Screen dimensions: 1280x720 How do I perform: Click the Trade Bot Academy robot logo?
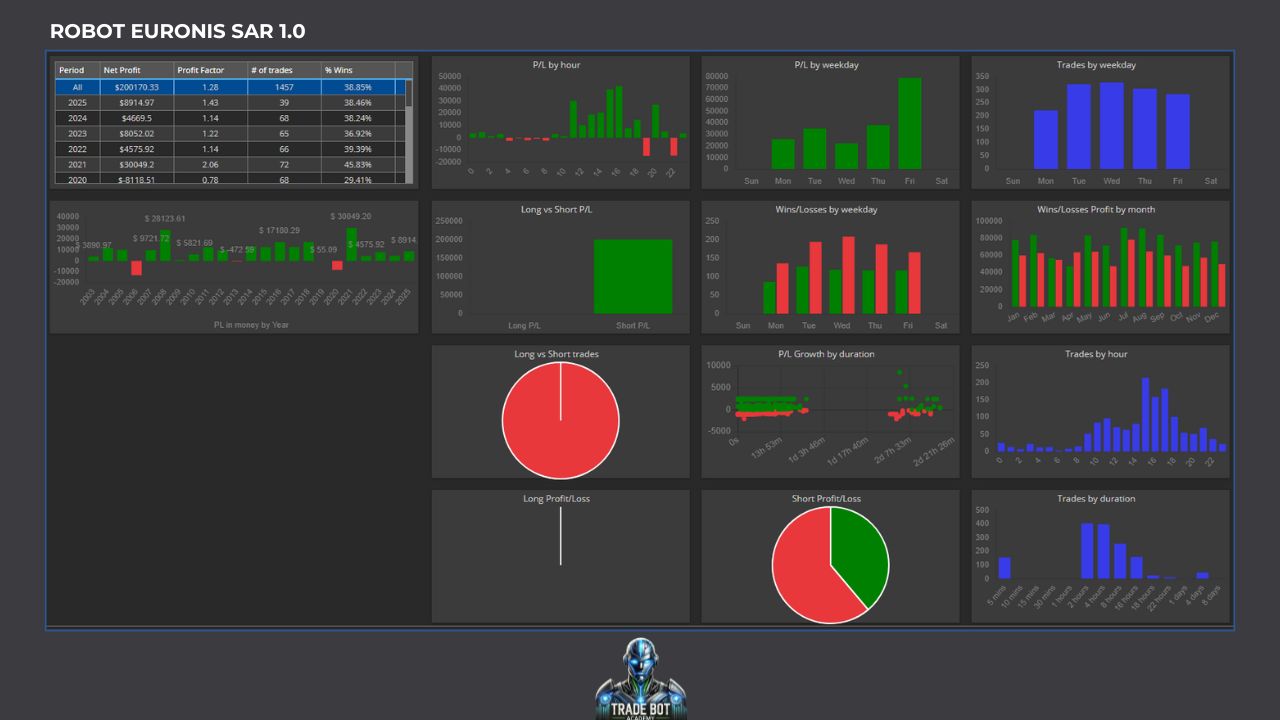tap(640, 678)
